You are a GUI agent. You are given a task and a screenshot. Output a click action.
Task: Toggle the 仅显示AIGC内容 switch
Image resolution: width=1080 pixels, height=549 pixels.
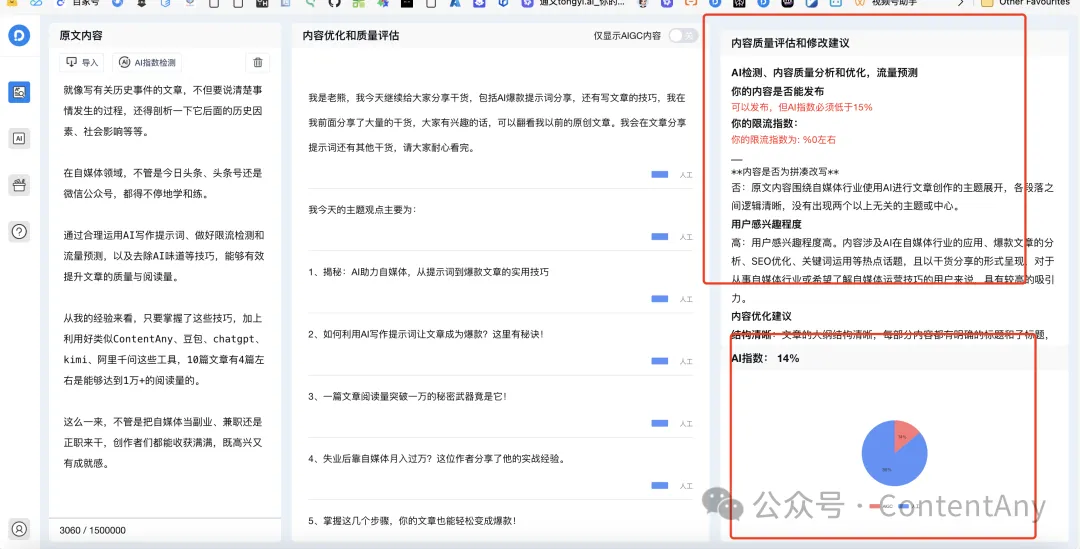coord(682,36)
